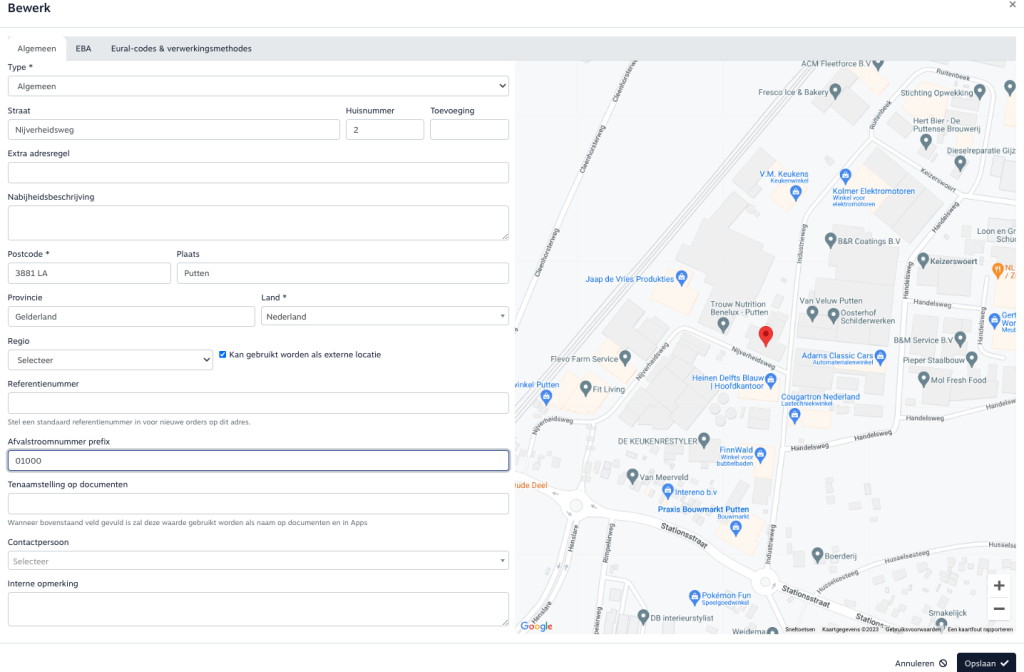
Task: Toggle 'Kan gebruikt worden als externe locatie' checkbox
Action: [223, 355]
